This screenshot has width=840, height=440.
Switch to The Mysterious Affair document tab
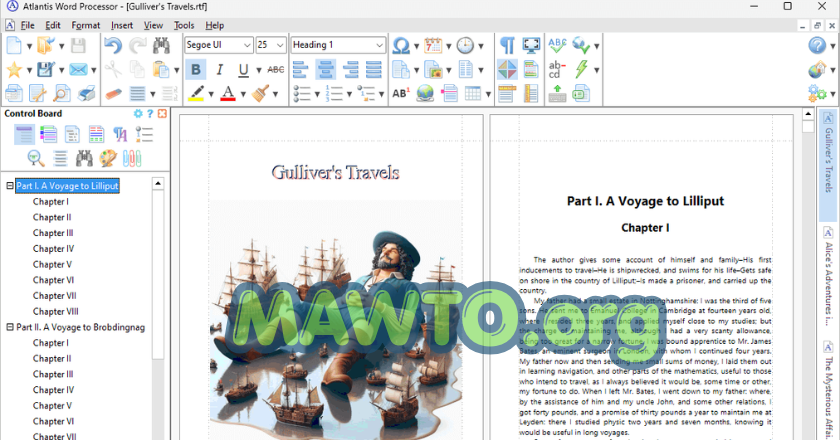point(828,390)
